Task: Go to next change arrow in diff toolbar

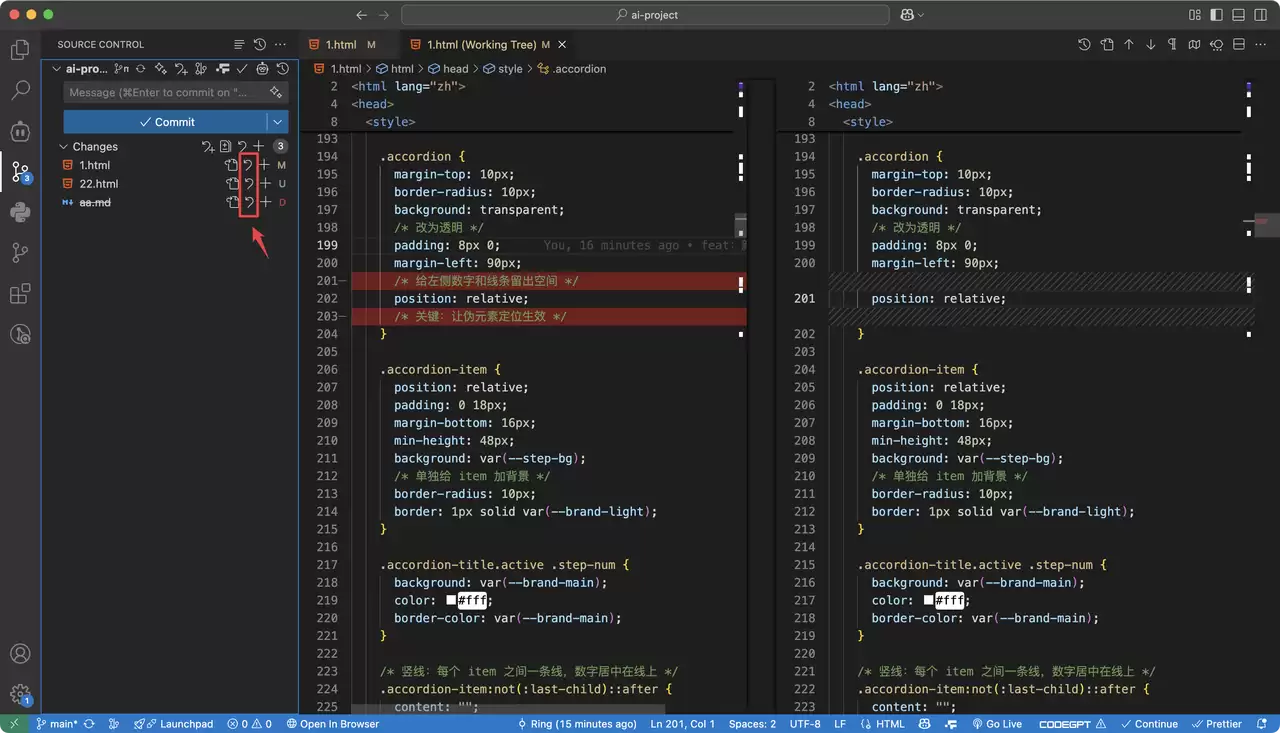Action: pos(1151,44)
